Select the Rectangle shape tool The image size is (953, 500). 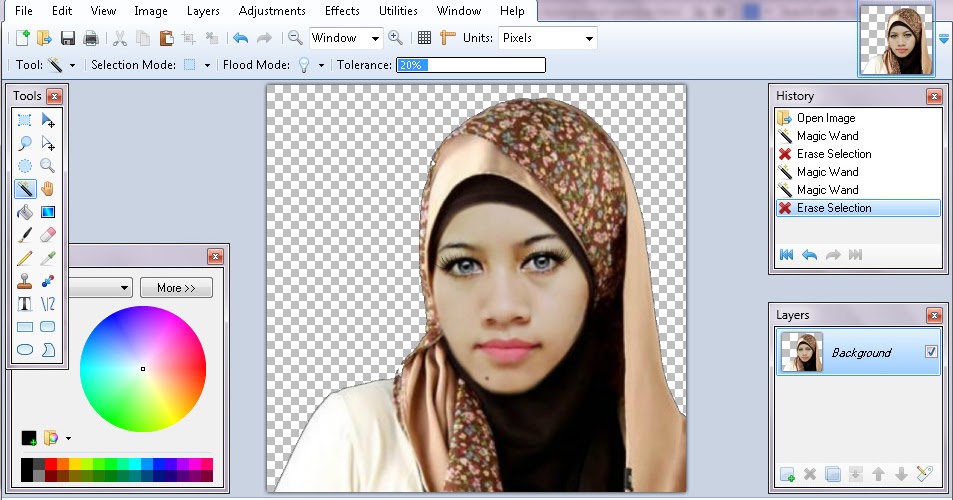coord(24,327)
